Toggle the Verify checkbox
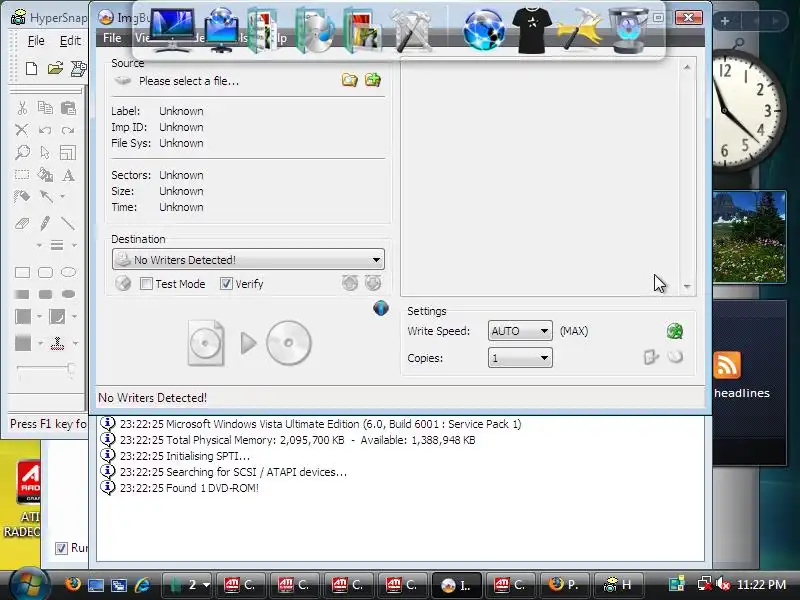This screenshot has height=600, width=800. pos(226,284)
